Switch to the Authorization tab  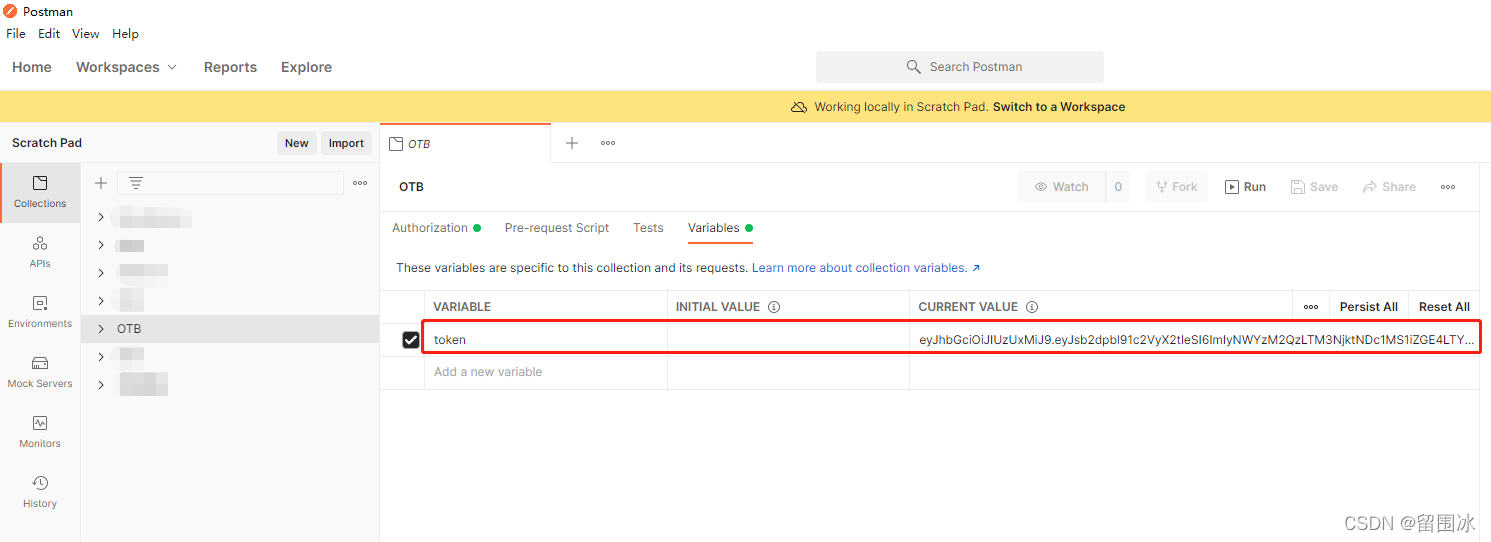(436, 228)
